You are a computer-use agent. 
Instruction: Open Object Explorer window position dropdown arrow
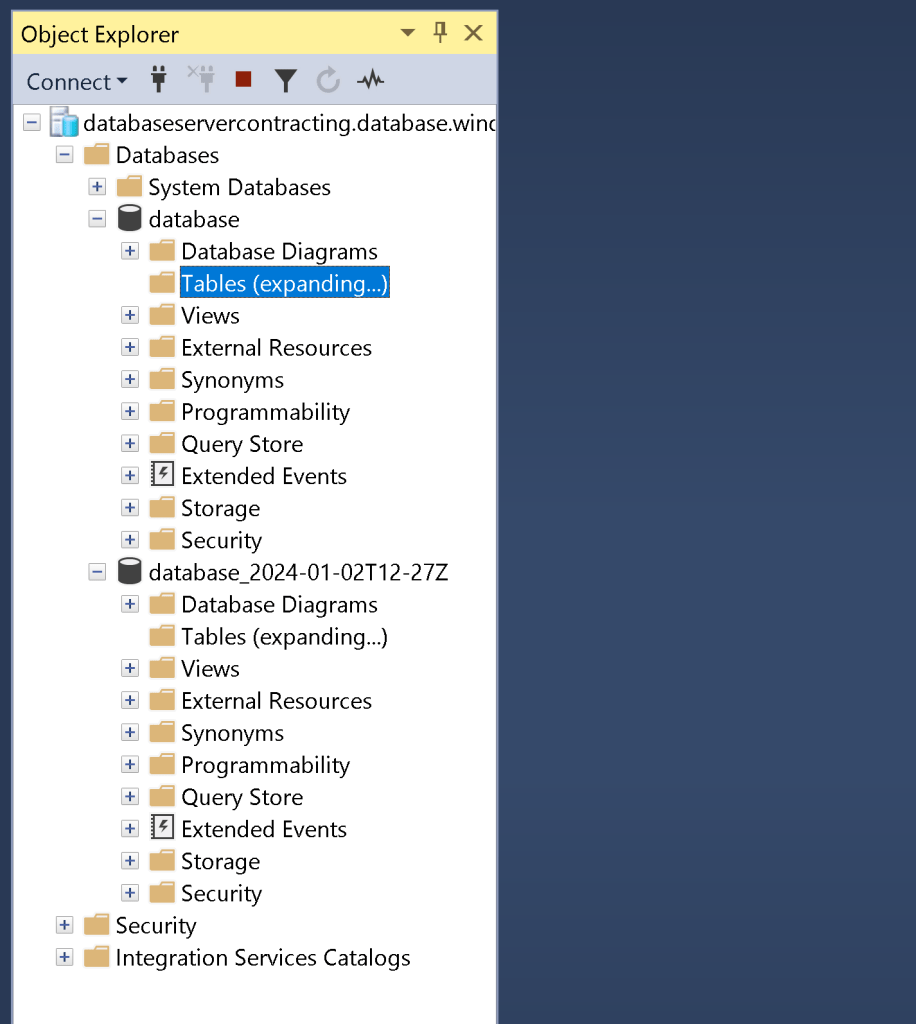pyautogui.click(x=407, y=32)
